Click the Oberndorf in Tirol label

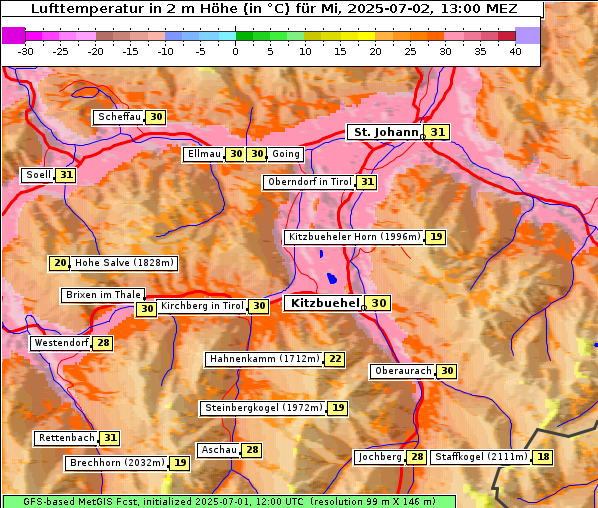click(x=309, y=182)
